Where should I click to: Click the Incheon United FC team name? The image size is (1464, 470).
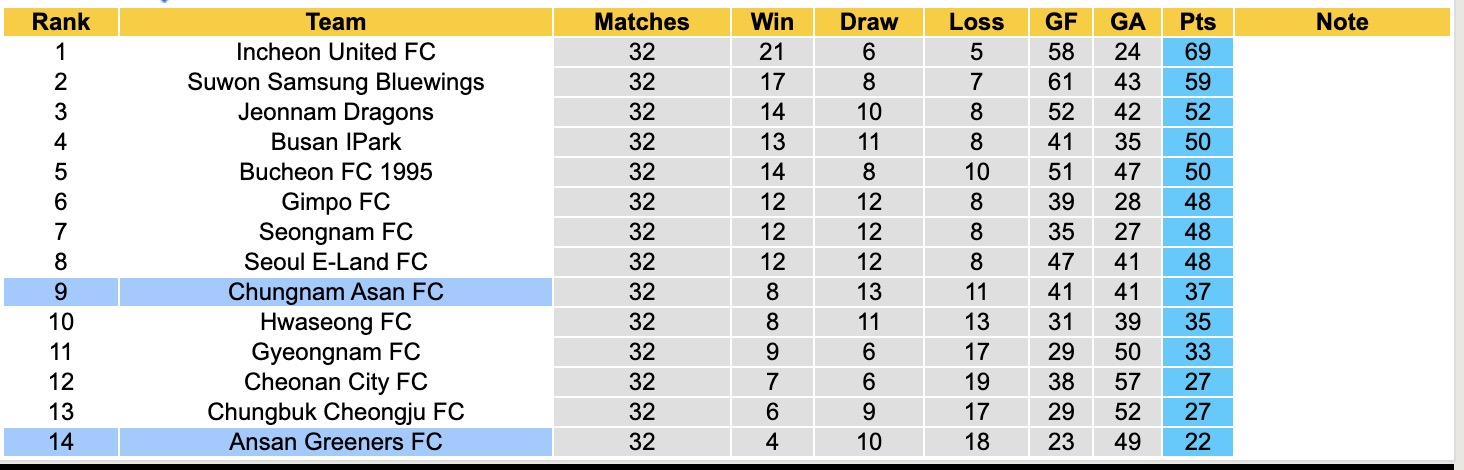tap(336, 52)
